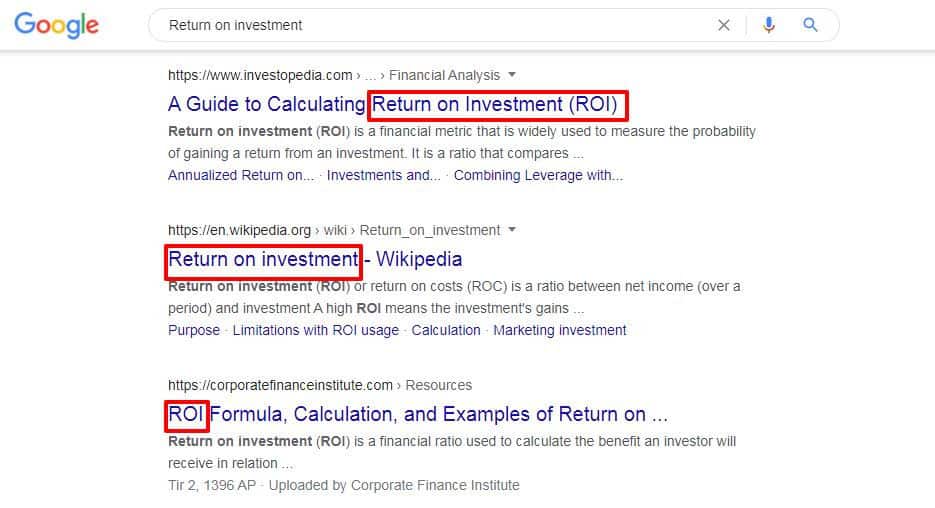Open dropdown arrow next to Wikipedia URL
Viewport: 935px width, 508px height.
[x=512, y=230]
